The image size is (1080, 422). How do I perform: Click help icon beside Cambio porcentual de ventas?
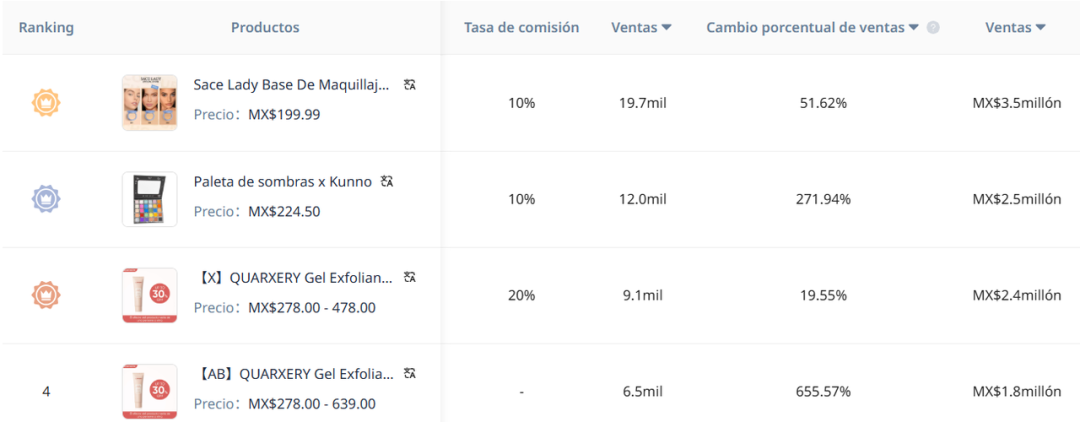coord(933,28)
